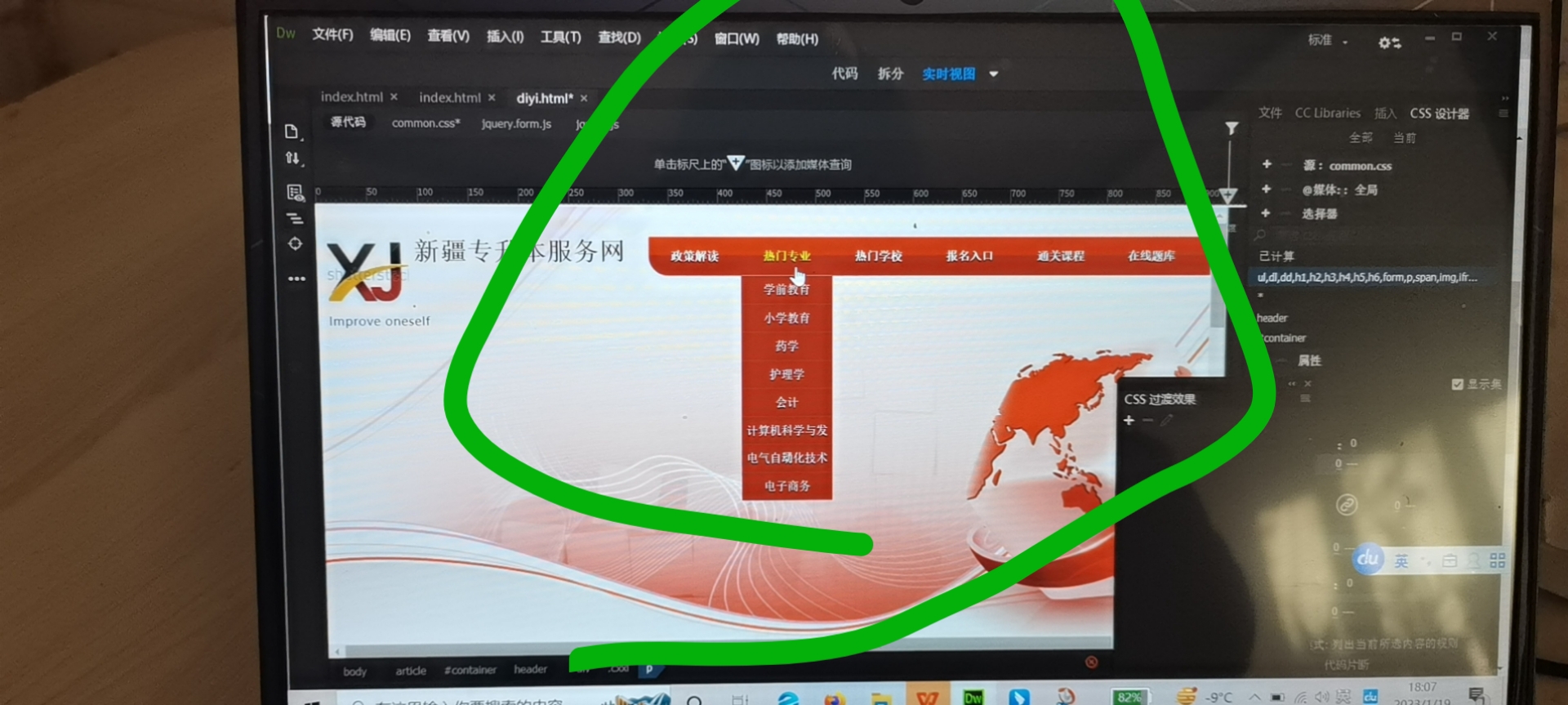
Task: Open related file common.css*
Action: point(425,123)
